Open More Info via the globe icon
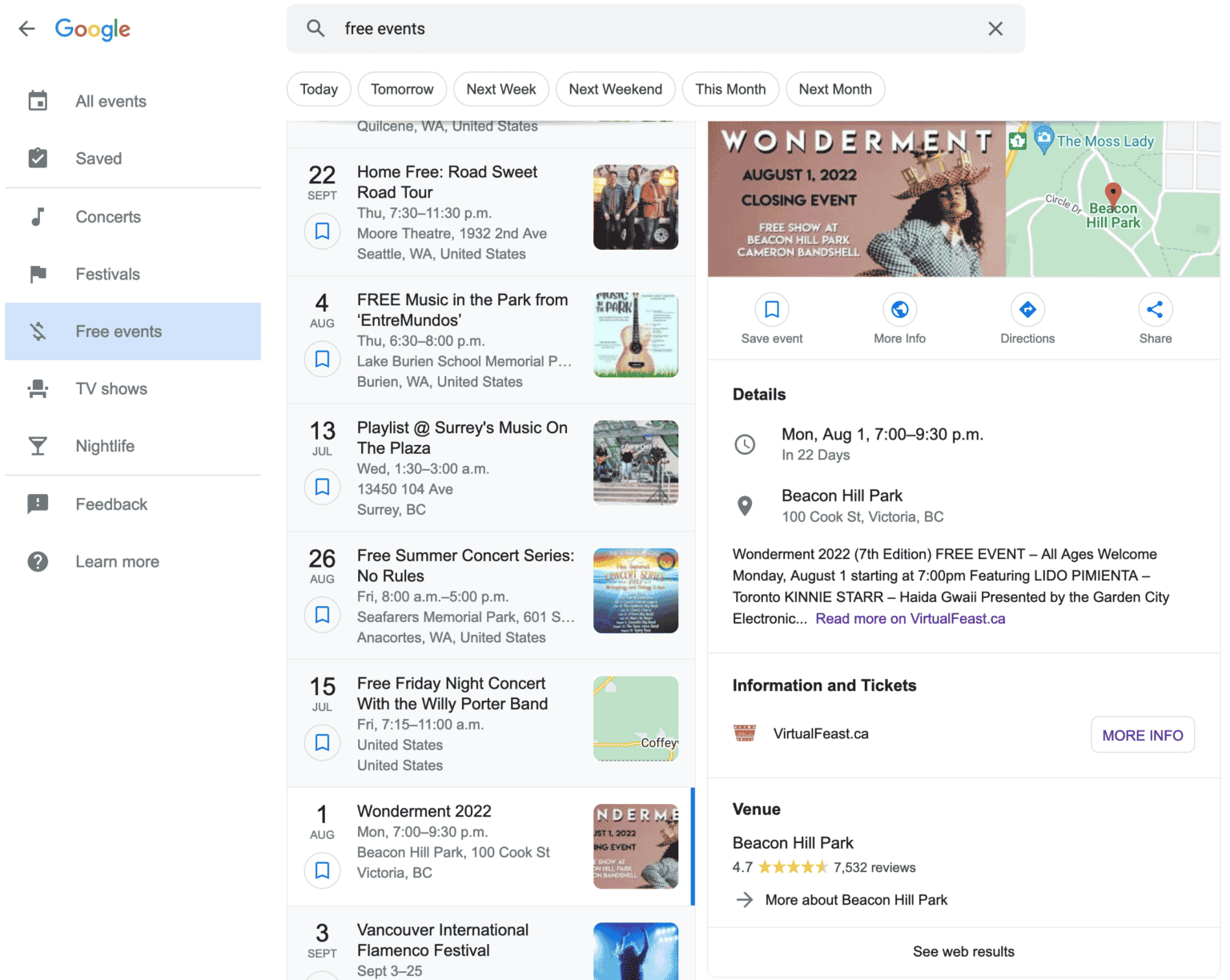The height and width of the screenshot is (980, 1230). coord(899,309)
